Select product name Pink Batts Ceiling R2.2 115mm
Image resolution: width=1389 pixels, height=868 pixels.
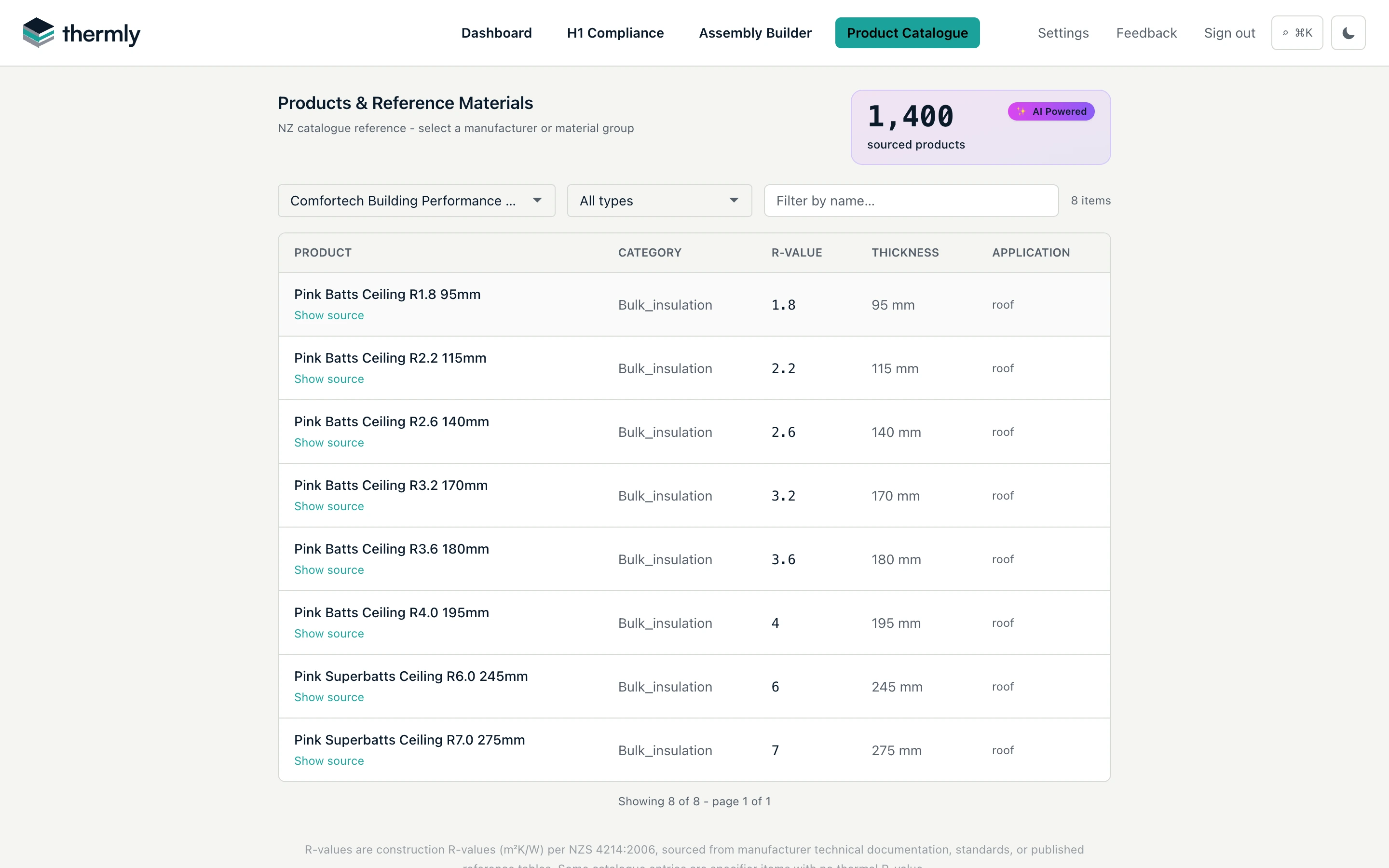pyautogui.click(x=390, y=358)
